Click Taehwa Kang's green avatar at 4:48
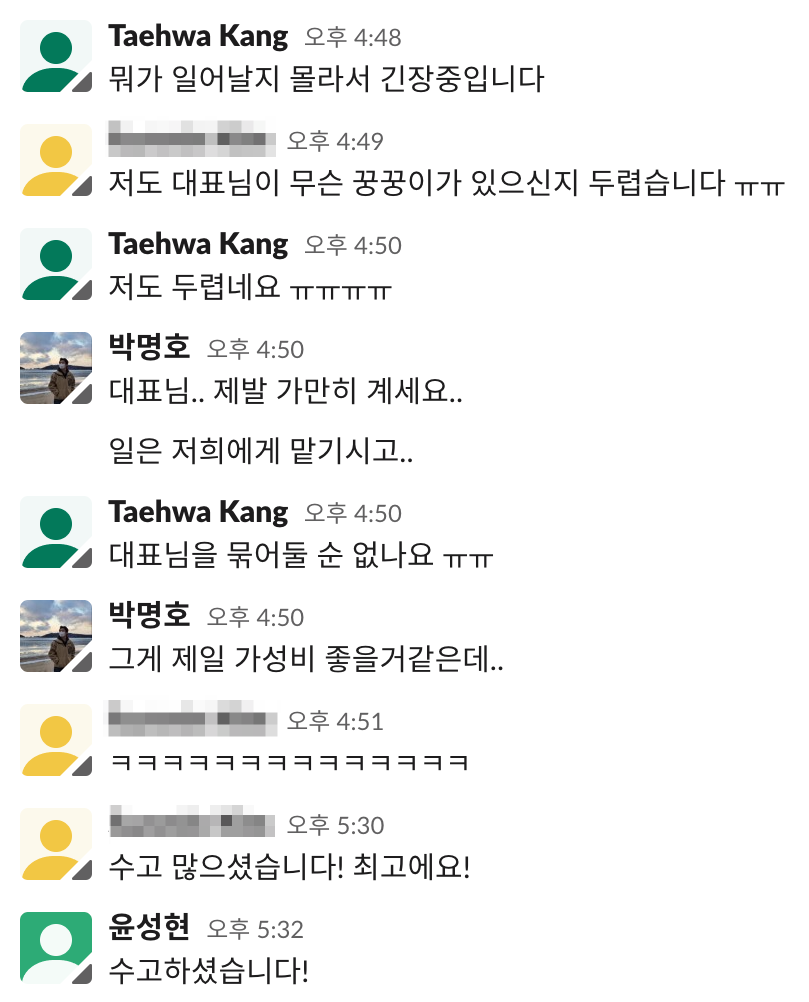This screenshot has width=809, height=1002. (x=56, y=56)
